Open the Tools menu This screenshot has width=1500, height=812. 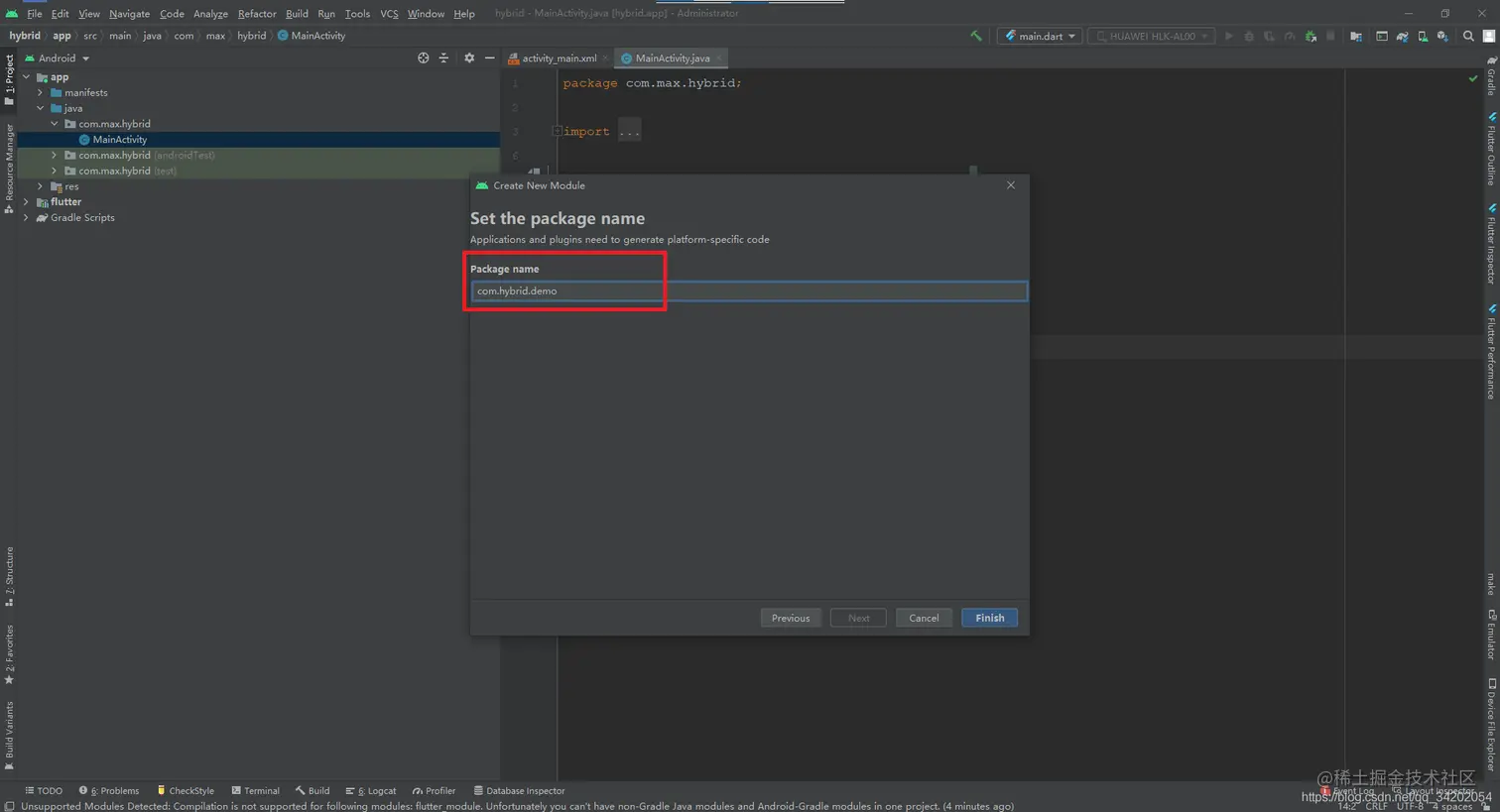[357, 14]
